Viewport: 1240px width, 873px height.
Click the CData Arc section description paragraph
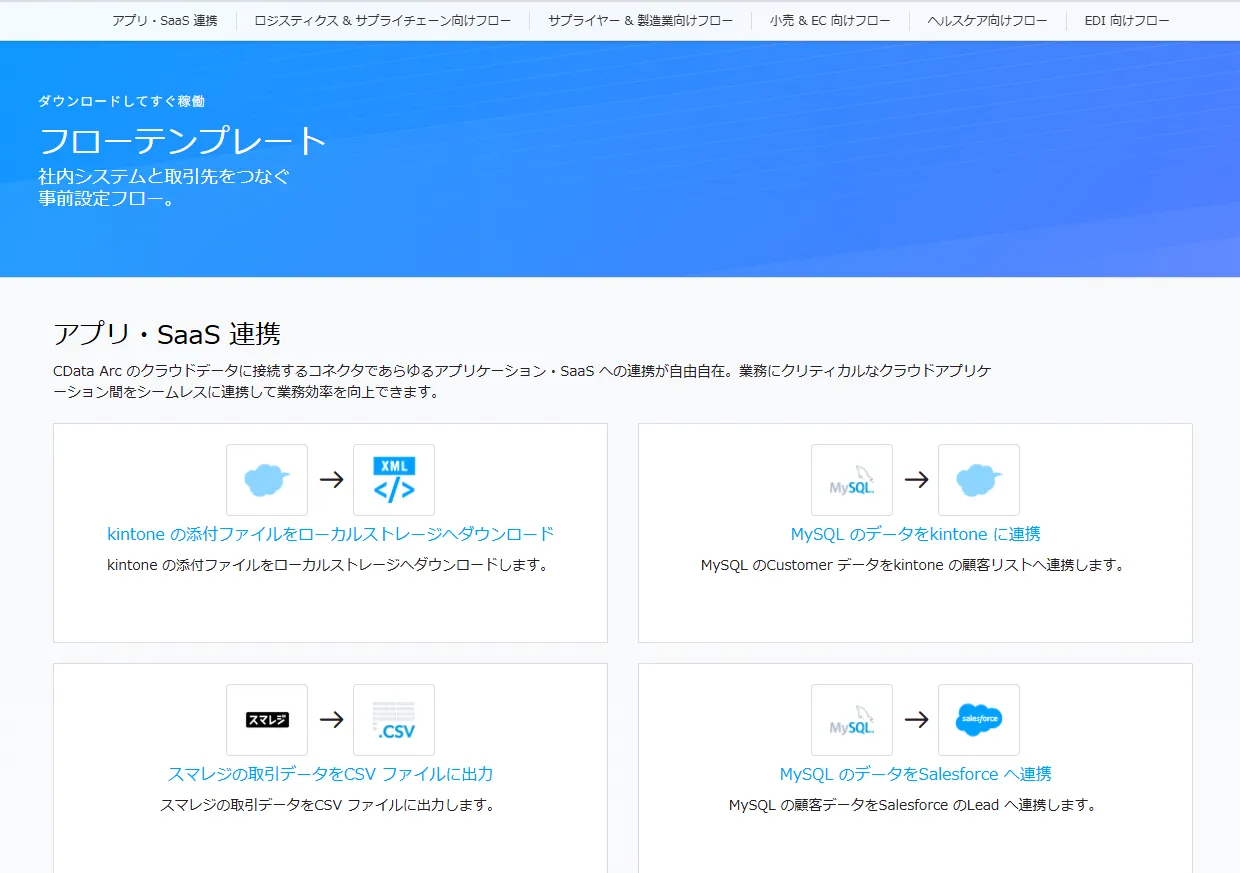tap(522, 381)
